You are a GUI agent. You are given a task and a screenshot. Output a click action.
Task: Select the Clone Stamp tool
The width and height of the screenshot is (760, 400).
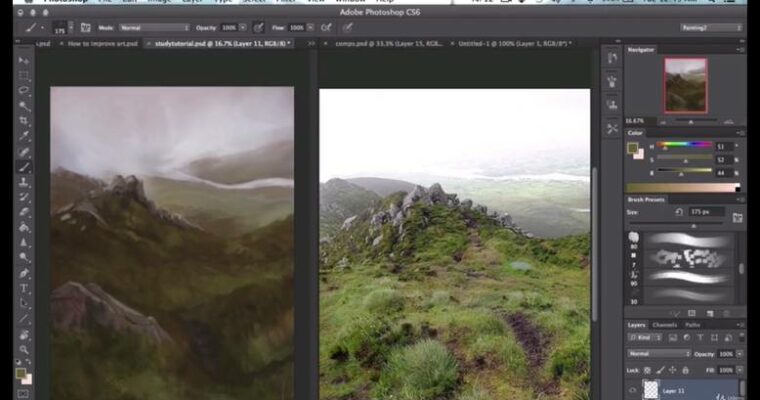click(23, 182)
